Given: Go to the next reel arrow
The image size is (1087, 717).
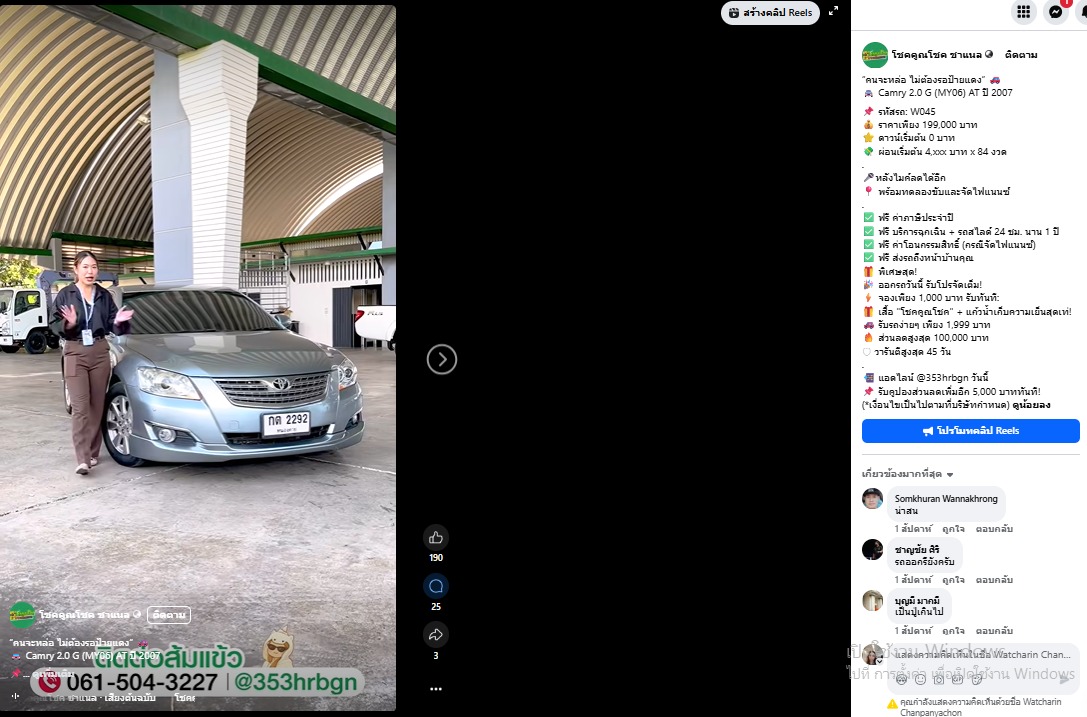Looking at the screenshot, I should click(x=442, y=359).
